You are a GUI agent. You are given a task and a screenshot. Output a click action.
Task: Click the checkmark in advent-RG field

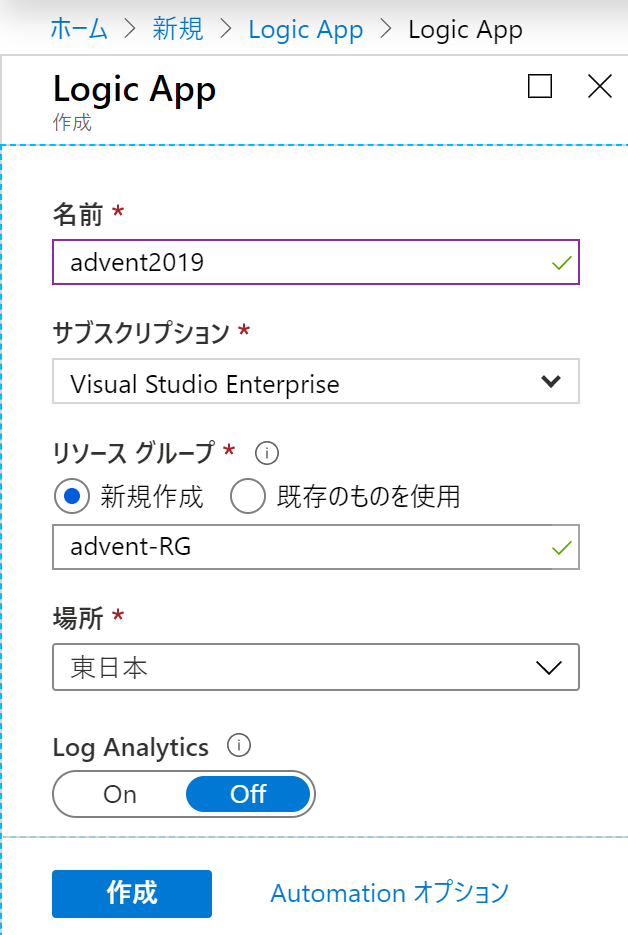pyautogui.click(x=561, y=547)
